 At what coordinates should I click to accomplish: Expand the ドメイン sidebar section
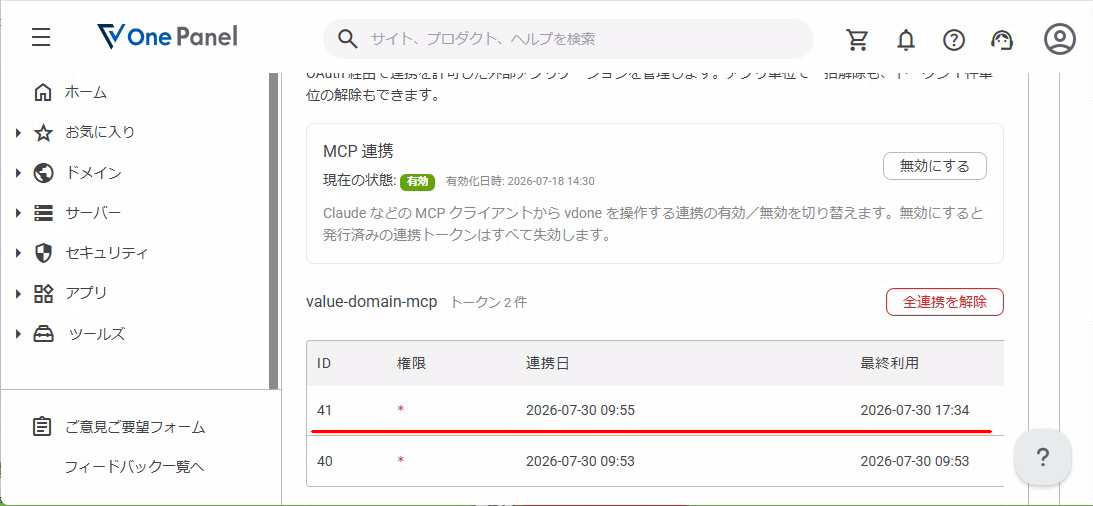[x=18, y=172]
